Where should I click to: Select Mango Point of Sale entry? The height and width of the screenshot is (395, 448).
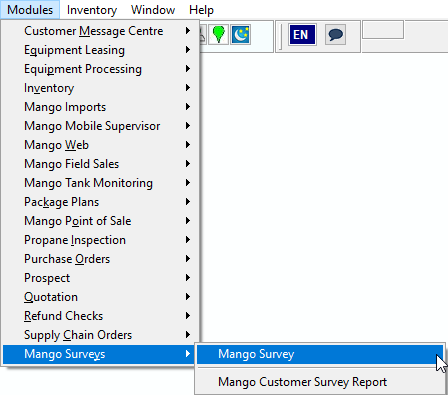[x=100, y=221]
